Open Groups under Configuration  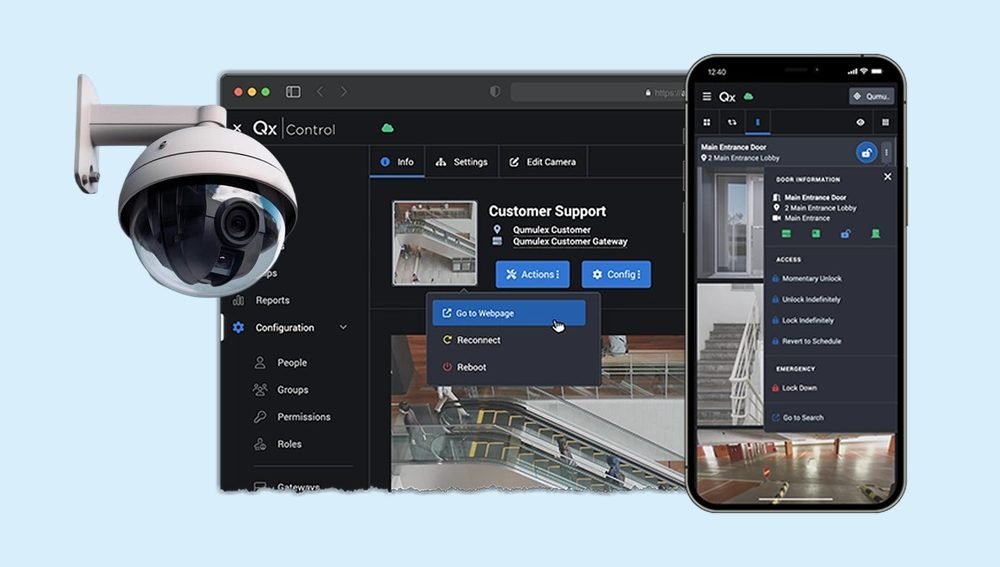pyautogui.click(x=293, y=390)
